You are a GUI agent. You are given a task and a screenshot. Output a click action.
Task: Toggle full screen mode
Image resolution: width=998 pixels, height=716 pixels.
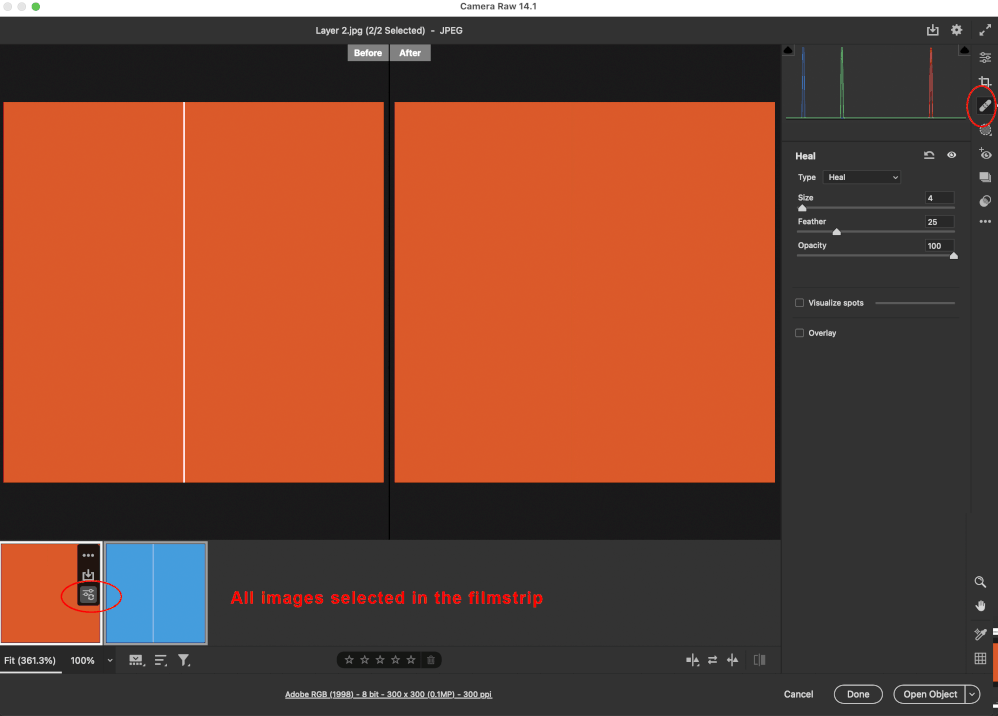click(x=985, y=30)
